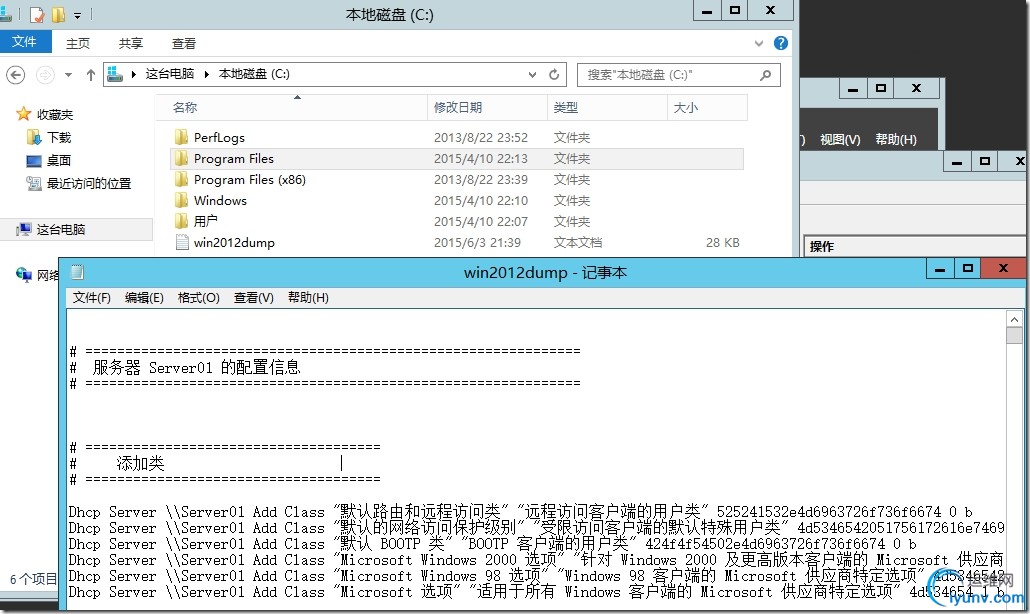Open the address bar history dropdown

click(x=533, y=74)
